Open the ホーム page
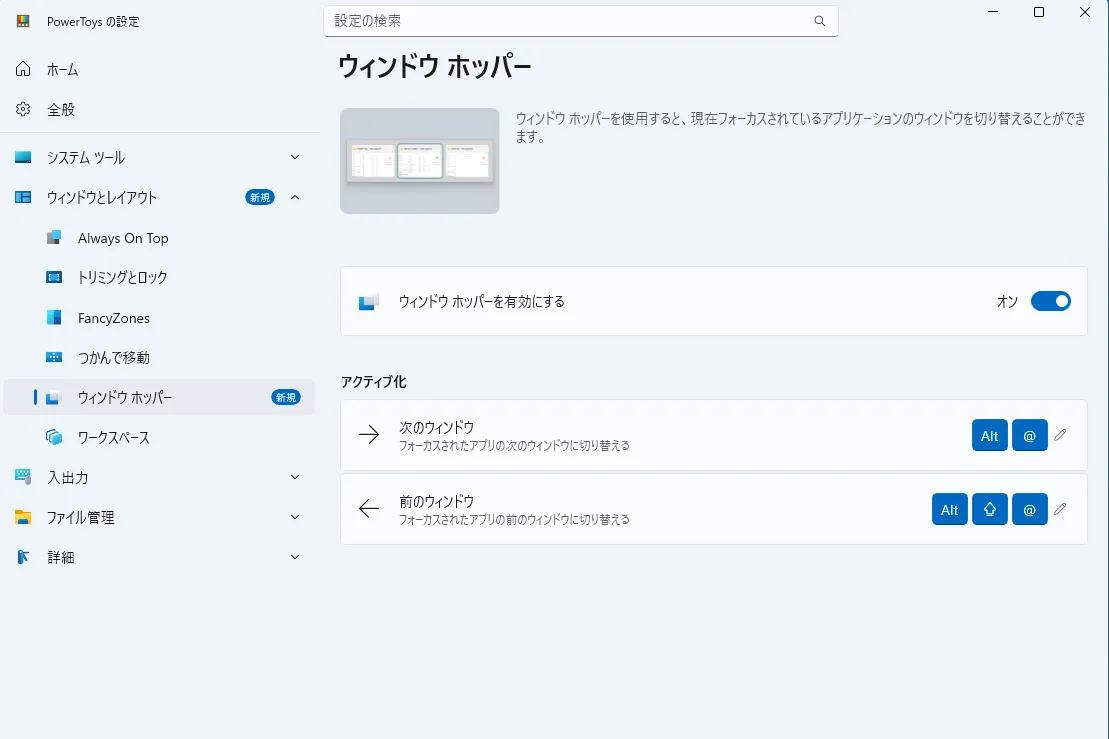 click(159, 69)
